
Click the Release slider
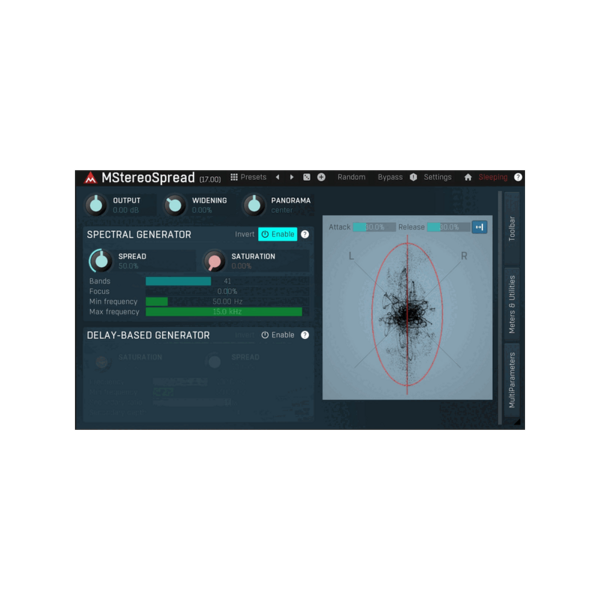pos(448,227)
